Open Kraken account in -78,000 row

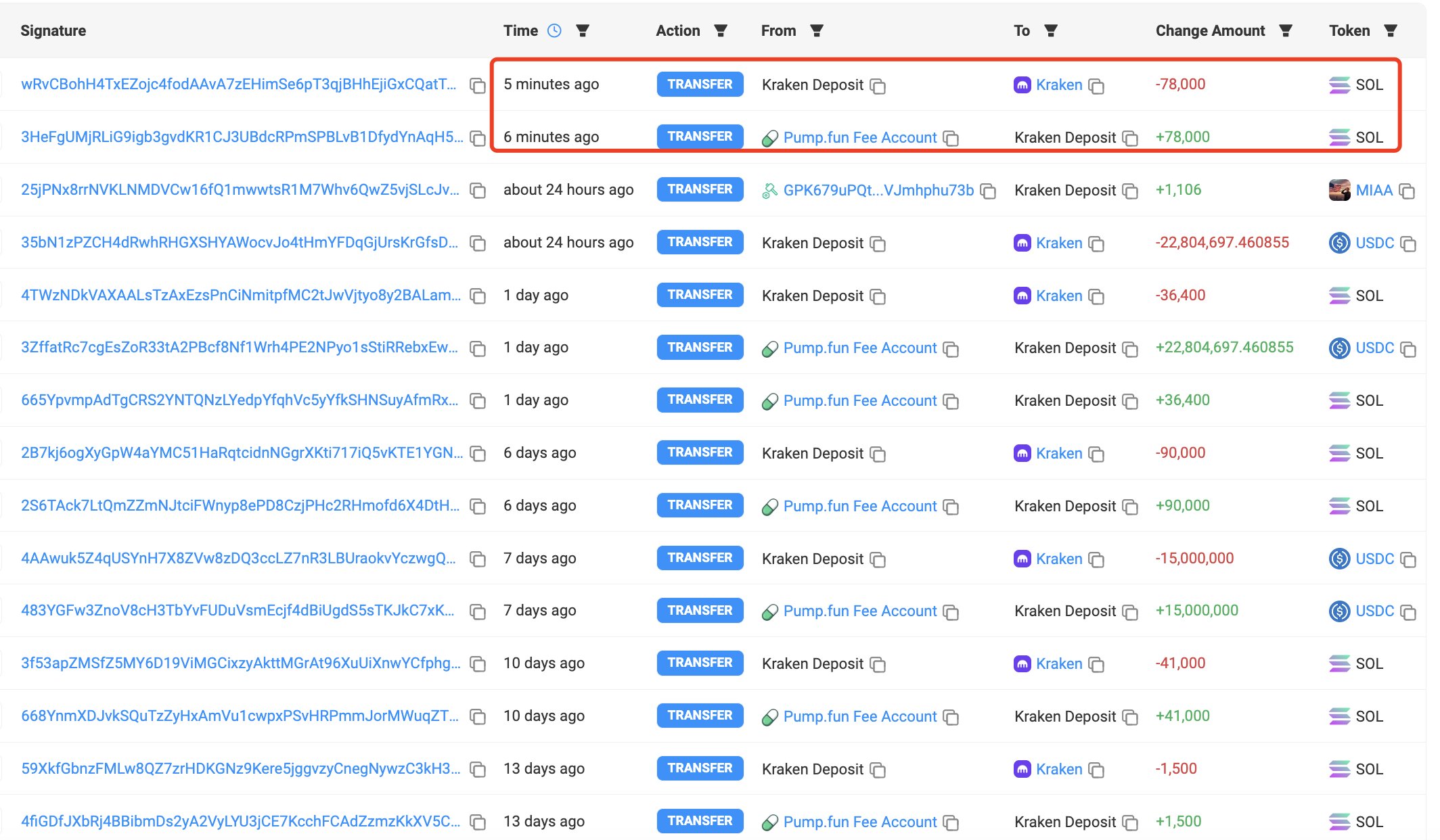[1059, 85]
